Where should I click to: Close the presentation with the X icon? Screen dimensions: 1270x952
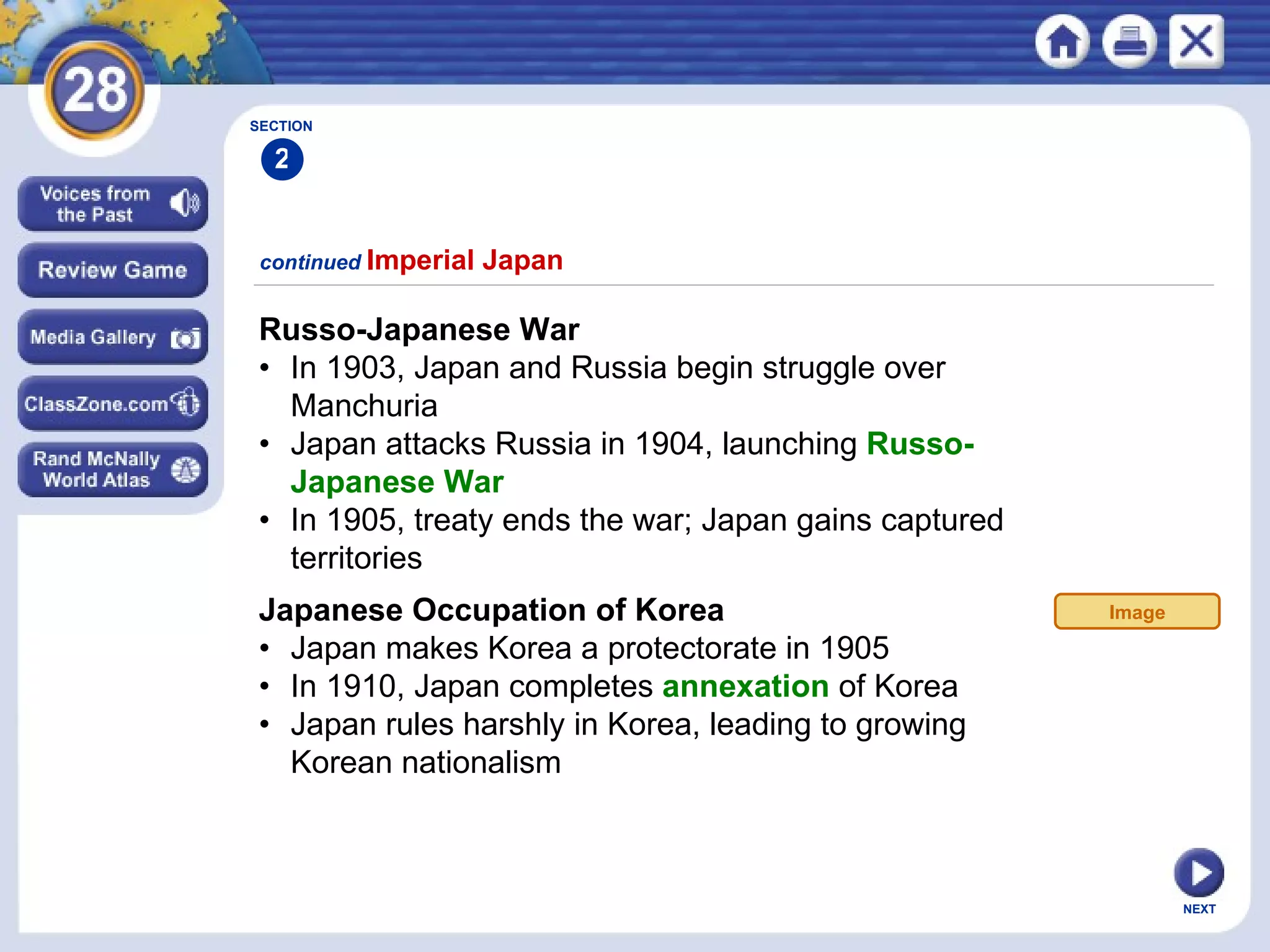[1196, 42]
